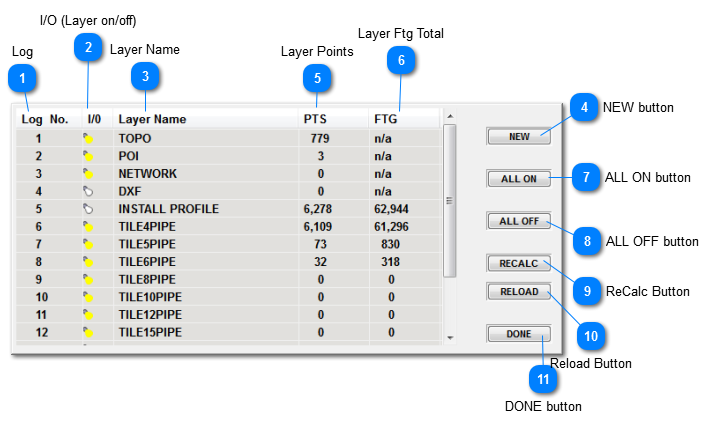Select the TILE12PIPE layer name
The image size is (715, 430).
click(x=150, y=315)
